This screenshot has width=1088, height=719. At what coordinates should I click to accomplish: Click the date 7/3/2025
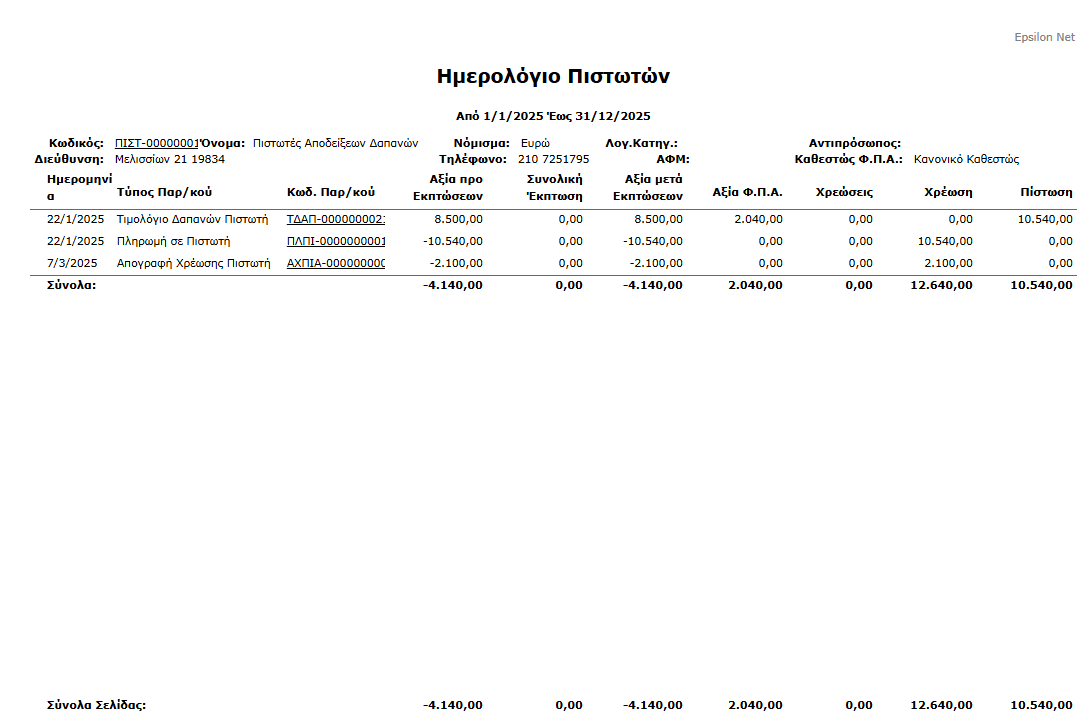72,264
